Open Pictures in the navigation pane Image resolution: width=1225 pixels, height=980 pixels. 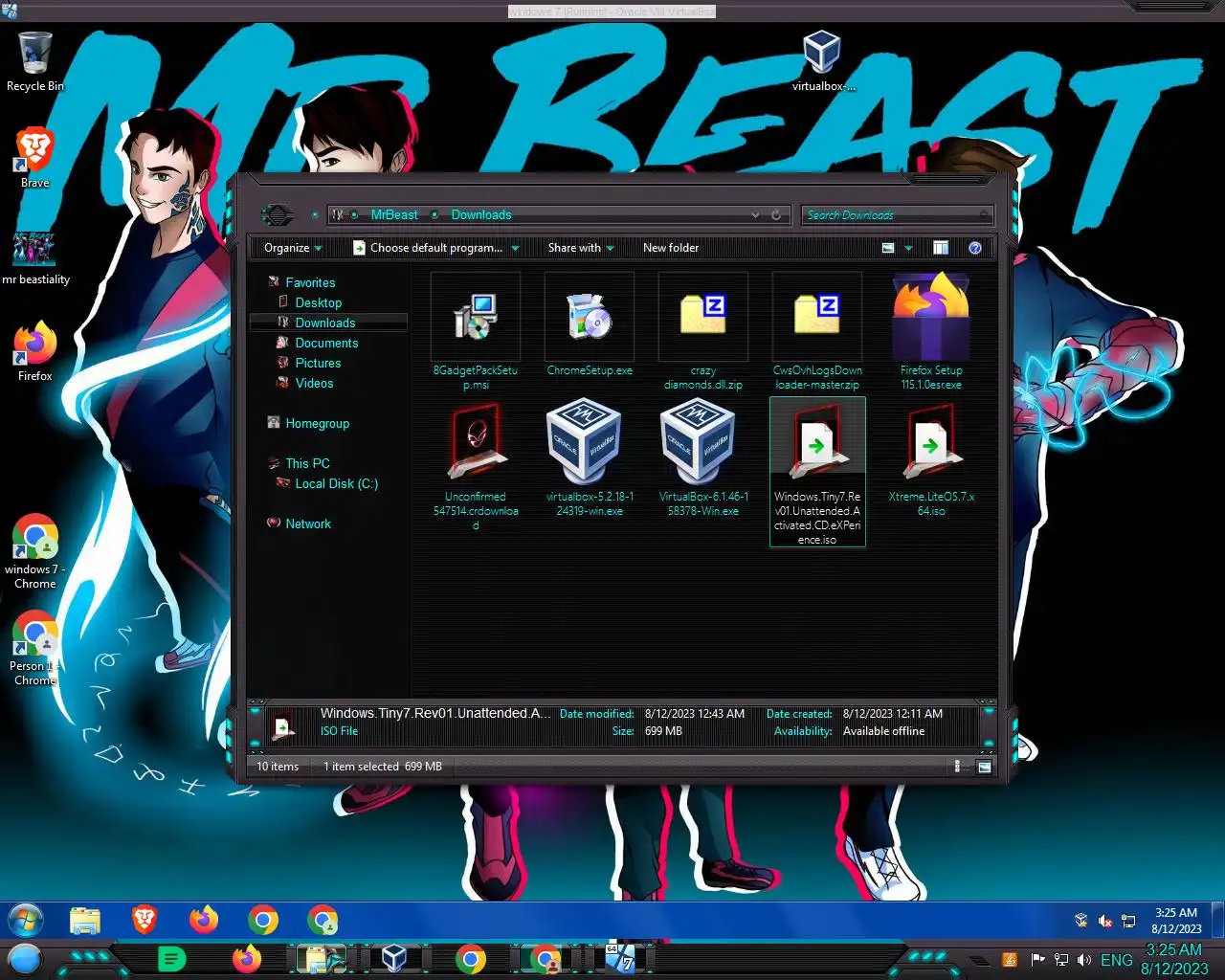pos(318,363)
